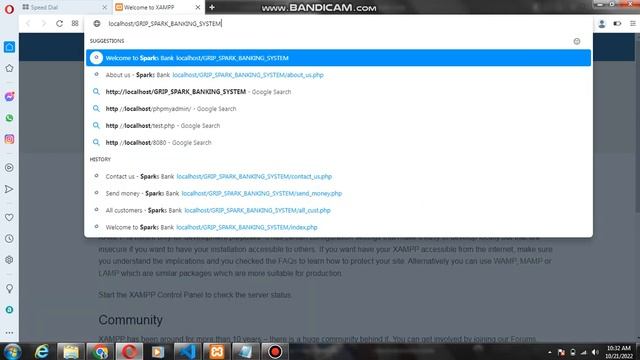Open the lightbulb tips sidebar icon

(9, 288)
